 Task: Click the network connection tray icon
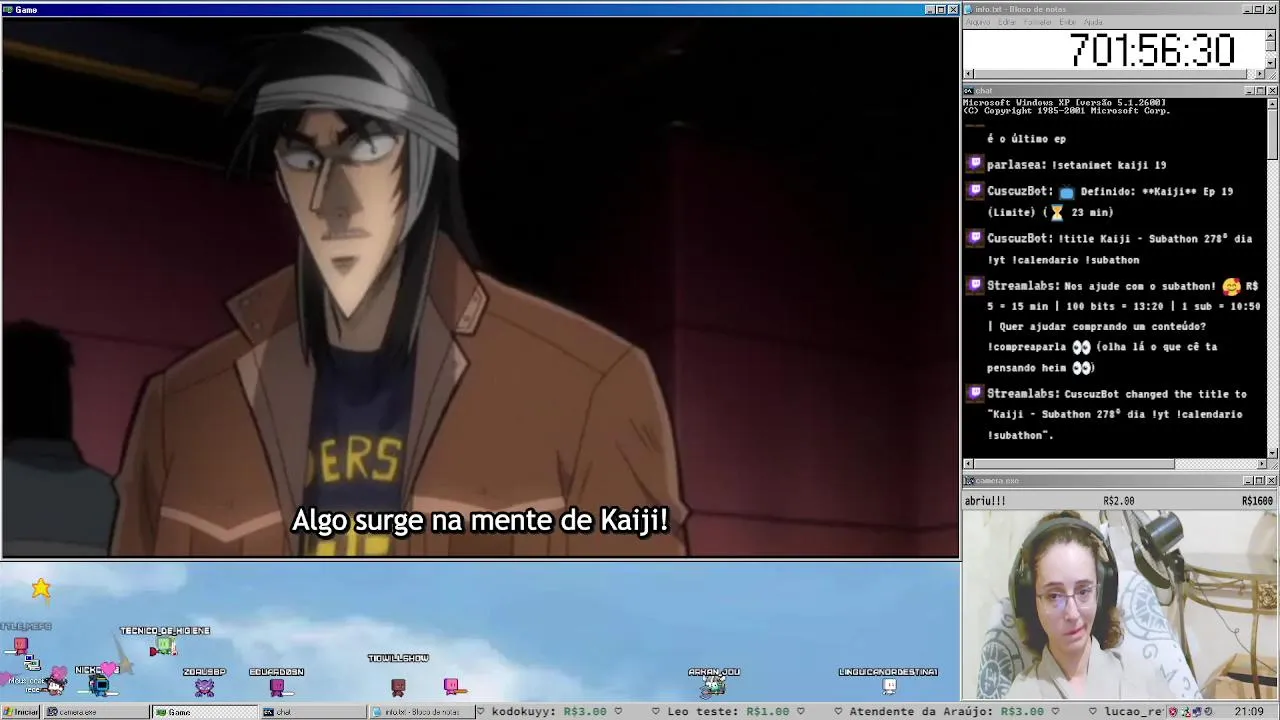(1197, 711)
